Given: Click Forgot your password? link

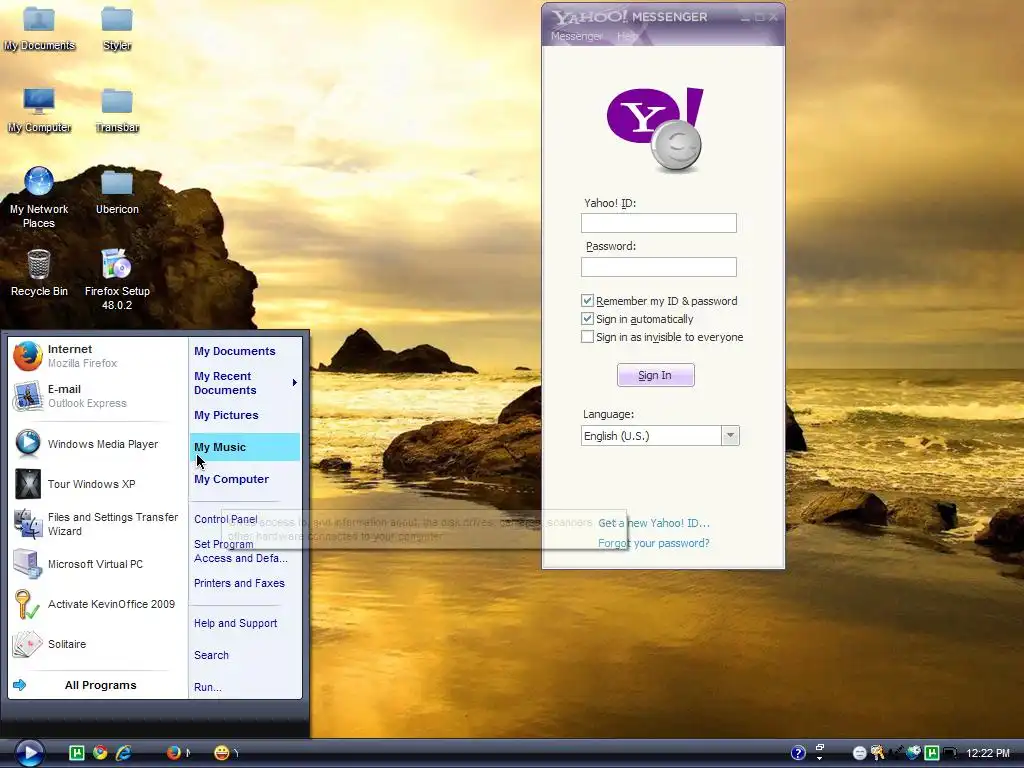Looking at the screenshot, I should pyautogui.click(x=654, y=543).
